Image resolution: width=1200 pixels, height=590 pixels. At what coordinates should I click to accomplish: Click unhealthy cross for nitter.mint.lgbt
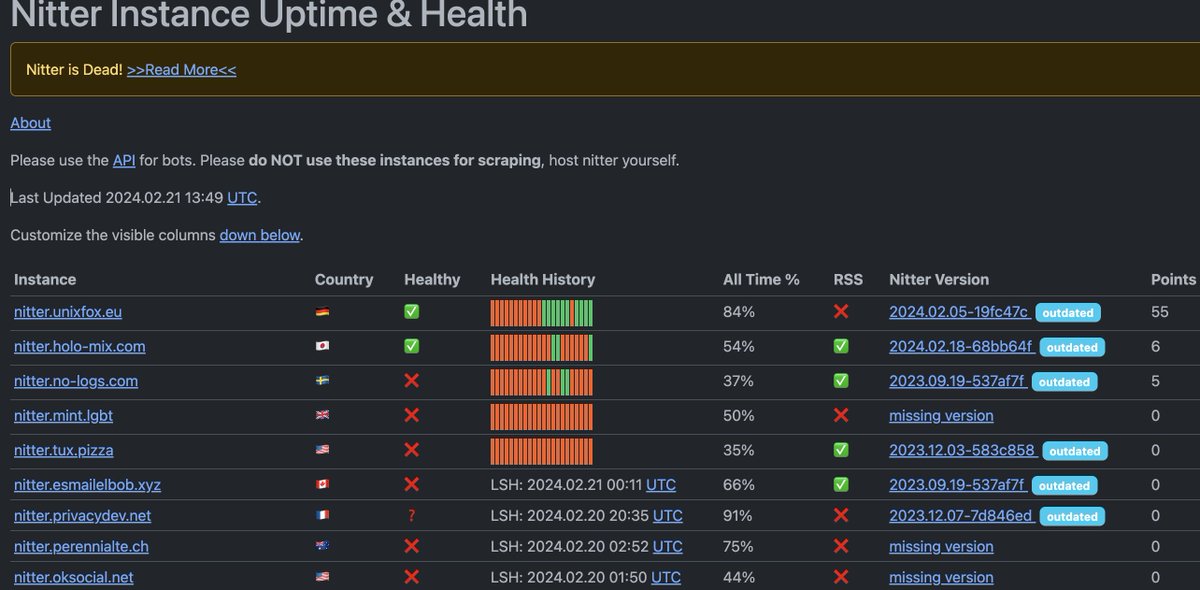pyautogui.click(x=411, y=415)
